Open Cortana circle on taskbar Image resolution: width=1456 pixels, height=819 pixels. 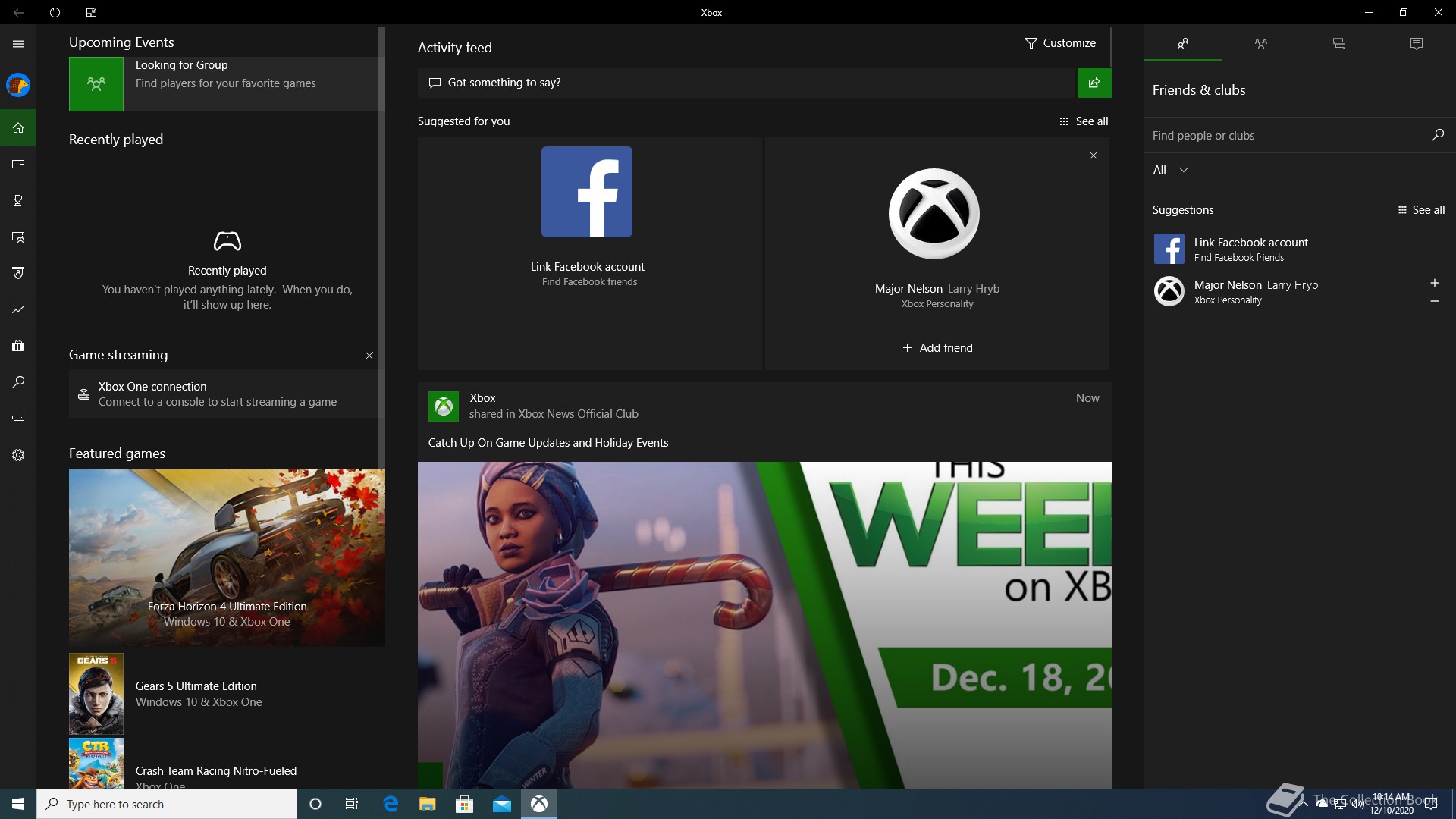(x=315, y=804)
